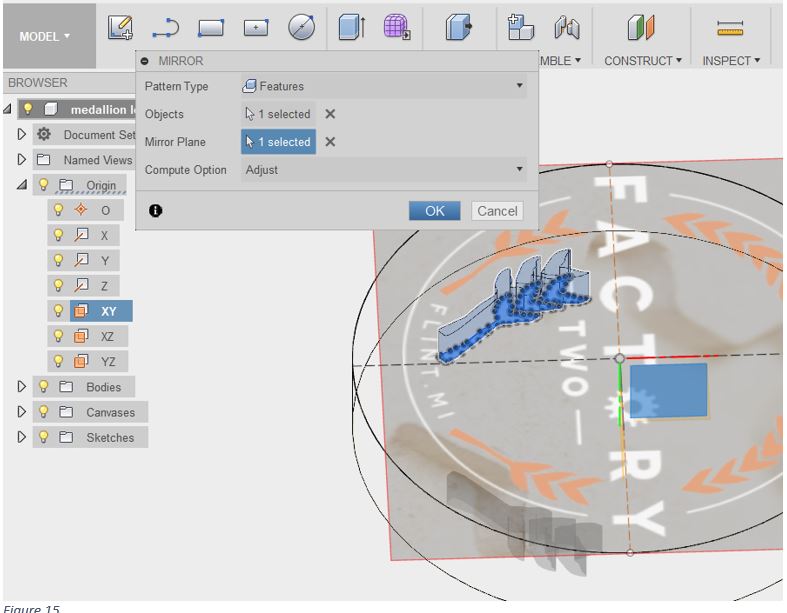Viewport: 787px width, 613px height.
Task: Collapse the Origin folder tree node
Action: [22, 185]
